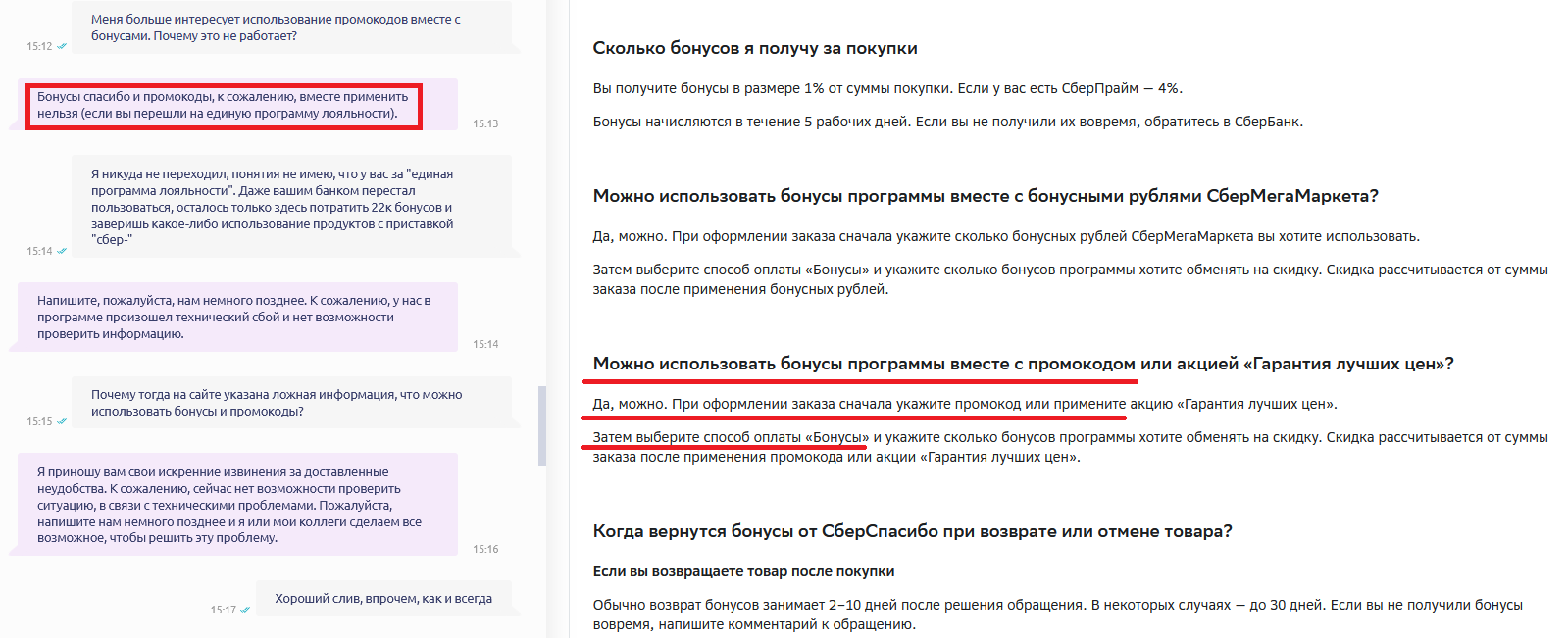
Task: Click the heading "Когда вернутся бонусы от СберСпасибо"
Action: click(912, 531)
